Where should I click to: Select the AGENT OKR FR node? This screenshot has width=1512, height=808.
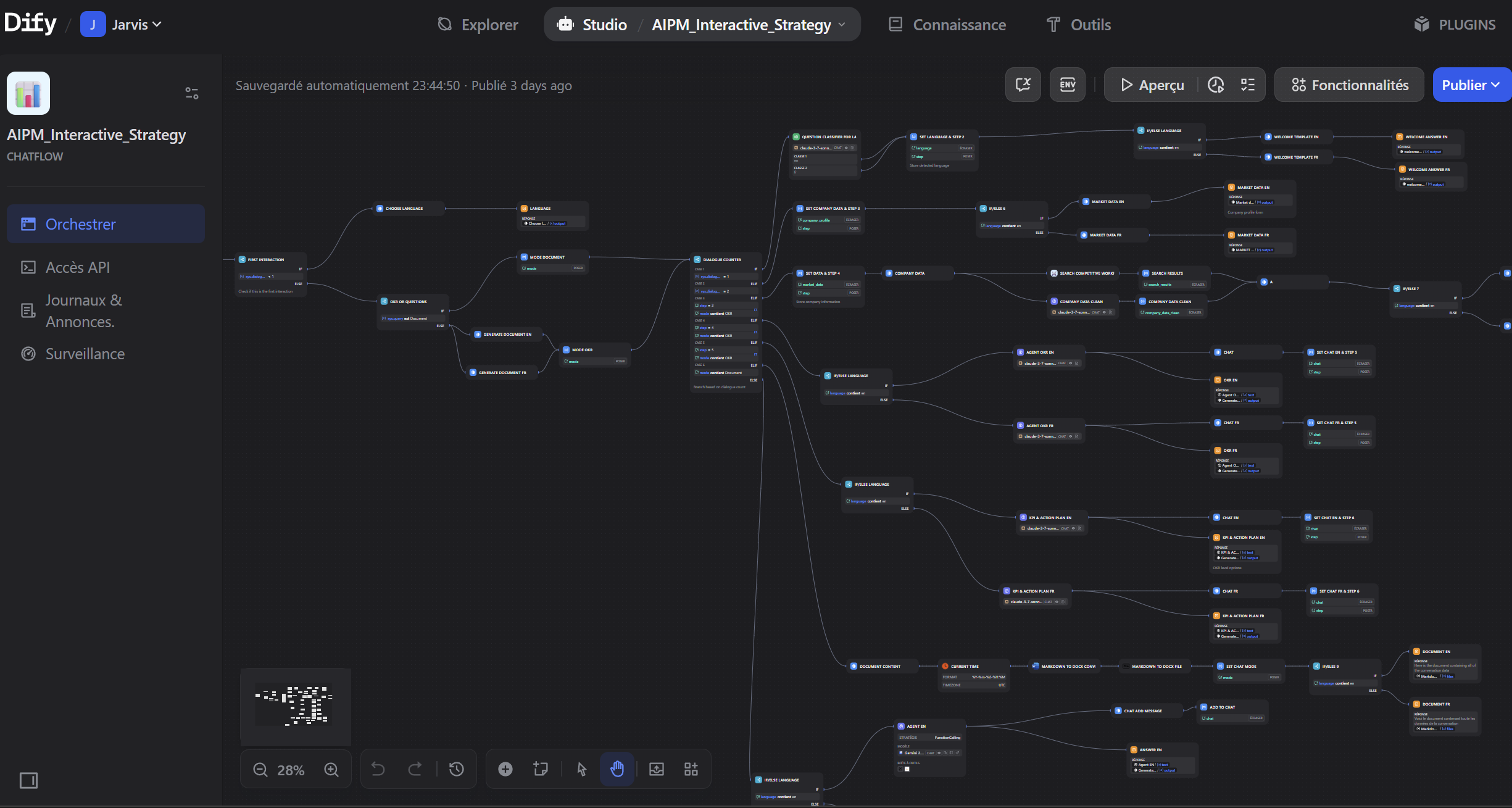(x=1049, y=431)
